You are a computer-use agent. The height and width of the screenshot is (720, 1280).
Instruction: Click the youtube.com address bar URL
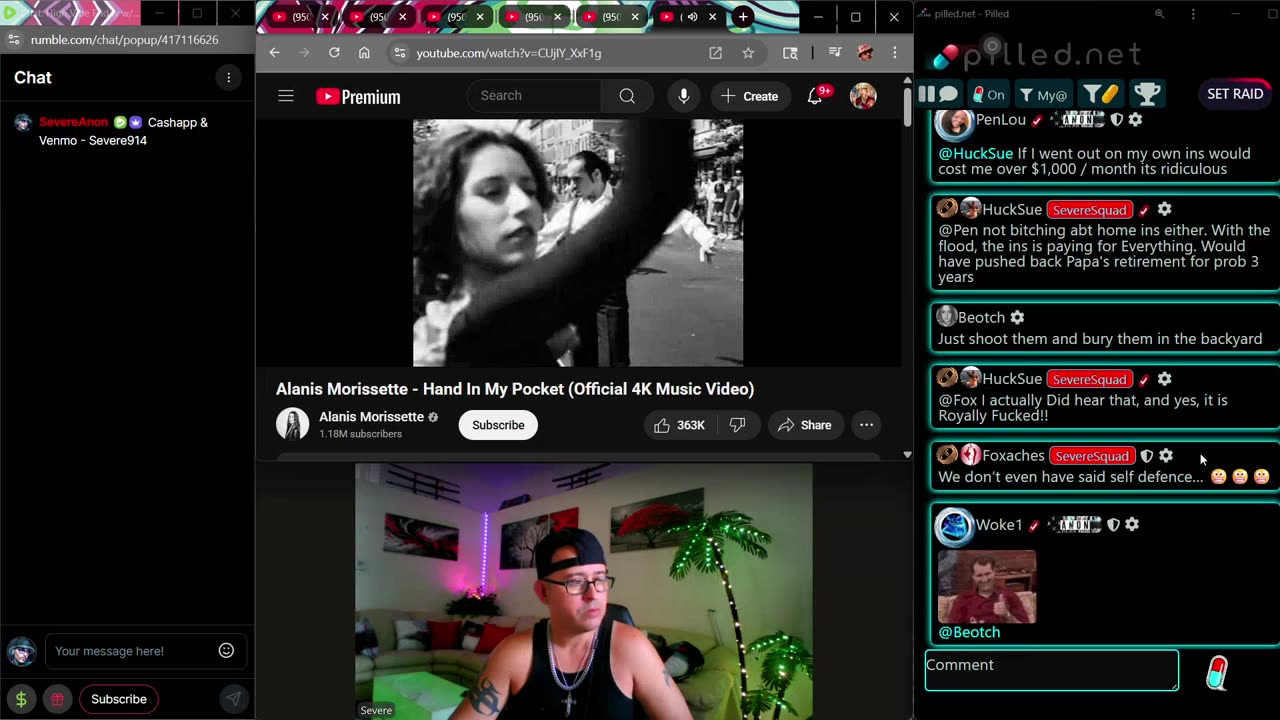(509, 53)
